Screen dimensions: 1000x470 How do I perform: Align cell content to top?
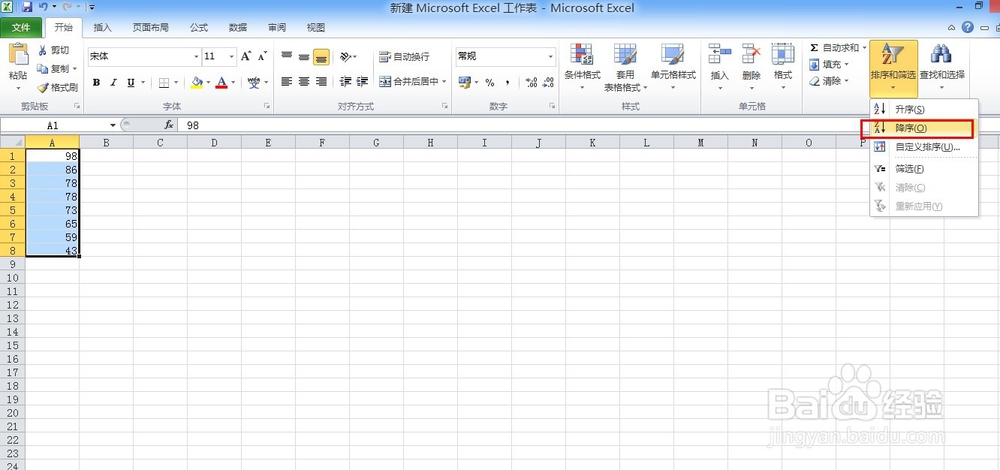point(286,56)
